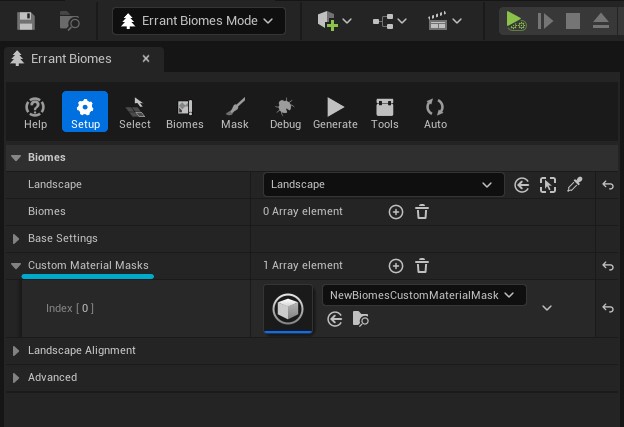
Task: Open NewBiomesCustomMaterialMask asset dropdown
Action: pos(424,295)
